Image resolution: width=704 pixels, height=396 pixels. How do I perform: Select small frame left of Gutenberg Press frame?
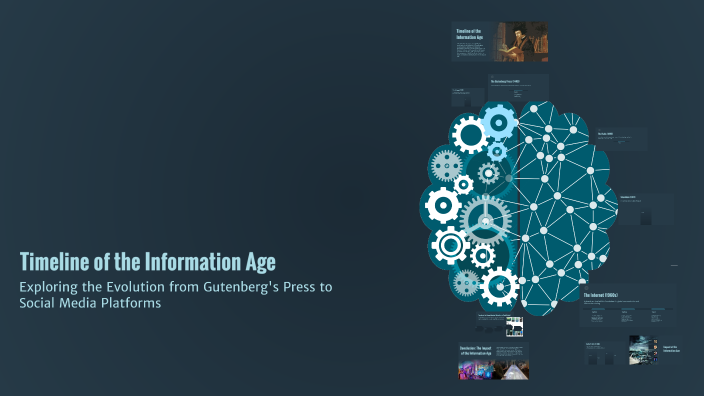(467, 97)
